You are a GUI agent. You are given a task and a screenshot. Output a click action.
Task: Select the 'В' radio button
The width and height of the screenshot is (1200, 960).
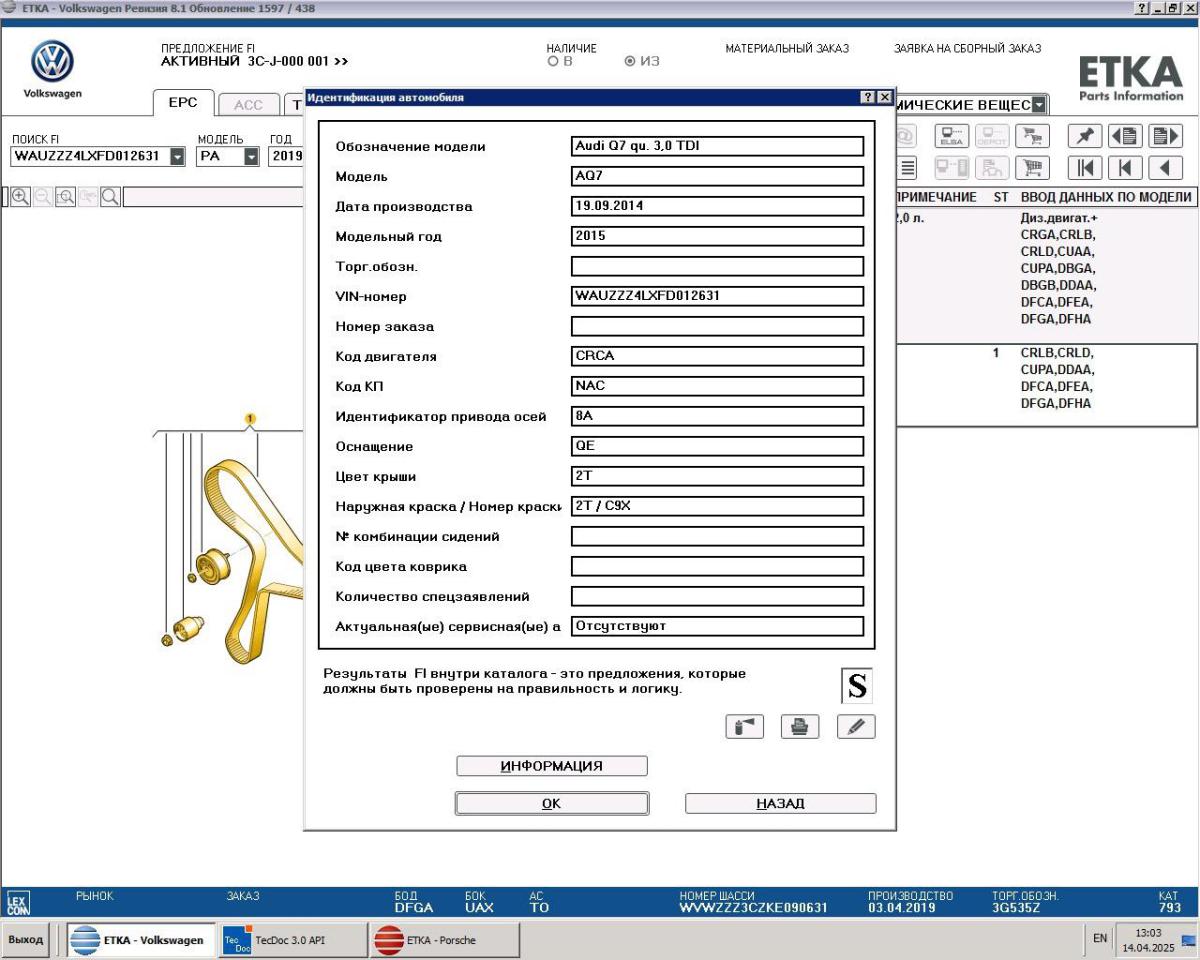coord(553,62)
